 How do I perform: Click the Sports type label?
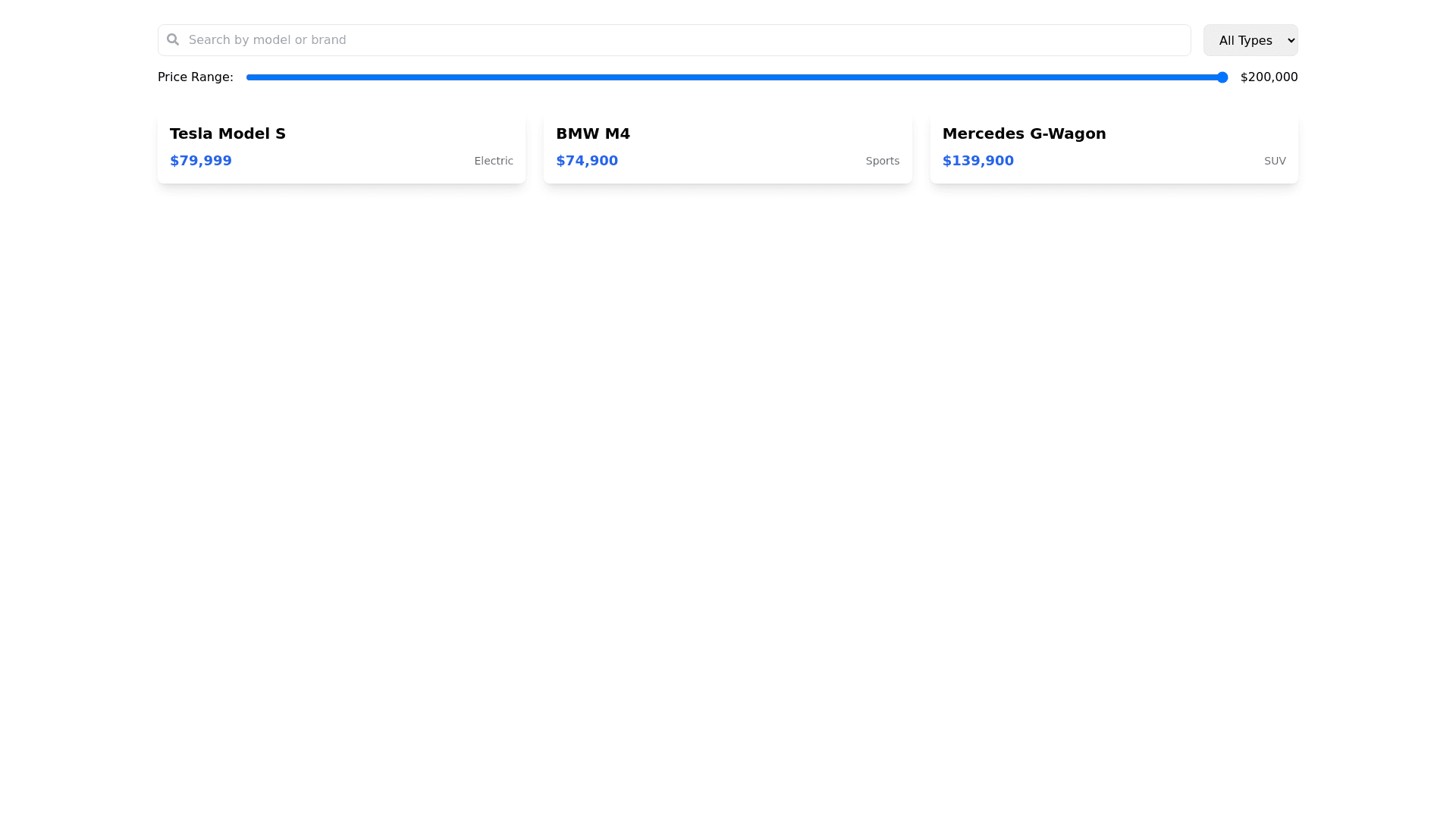pos(882,161)
